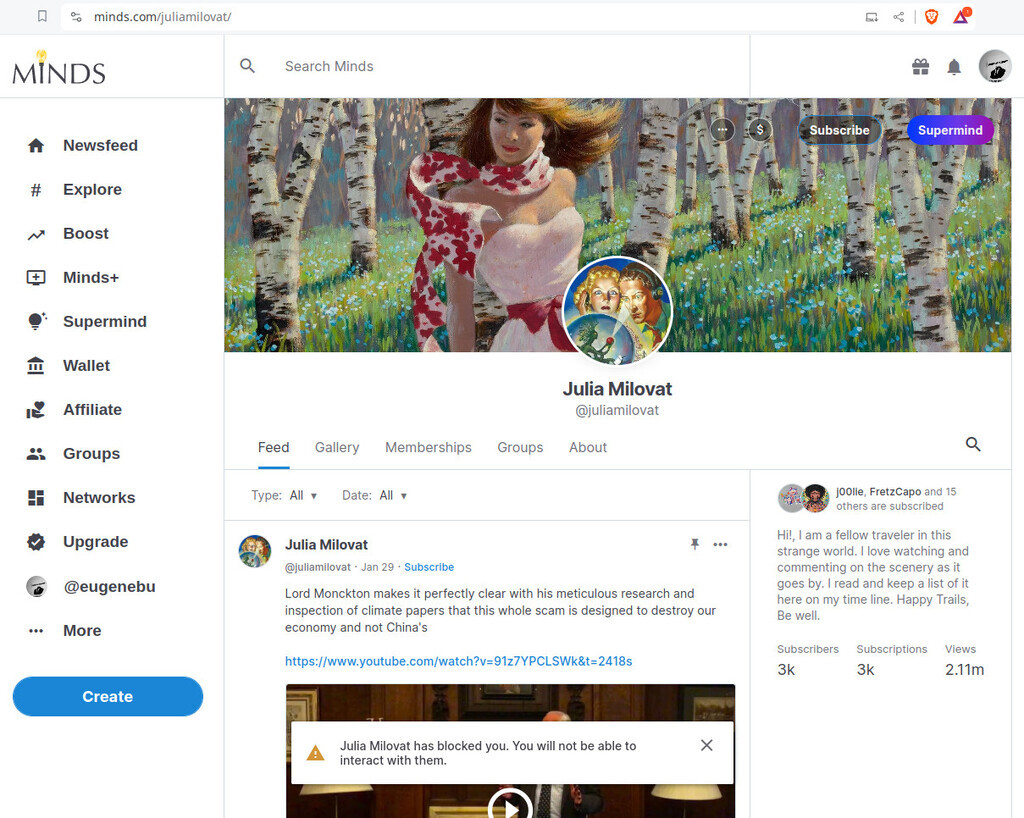Open the More menu in sidebar

(x=82, y=631)
